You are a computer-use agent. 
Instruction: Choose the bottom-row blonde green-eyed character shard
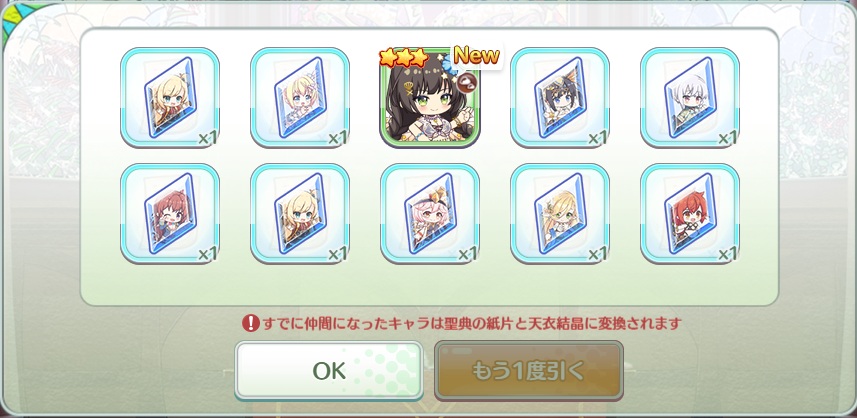(x=300, y=214)
